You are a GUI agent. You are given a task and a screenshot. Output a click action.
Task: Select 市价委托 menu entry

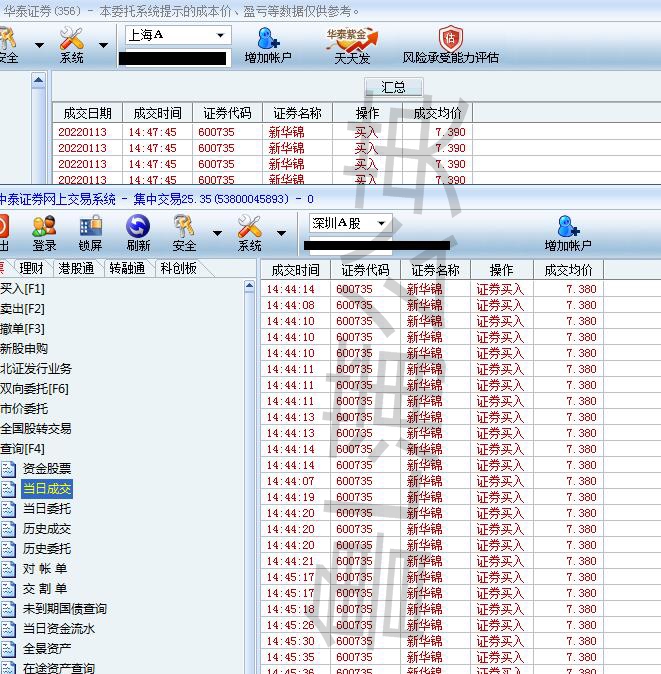24,409
